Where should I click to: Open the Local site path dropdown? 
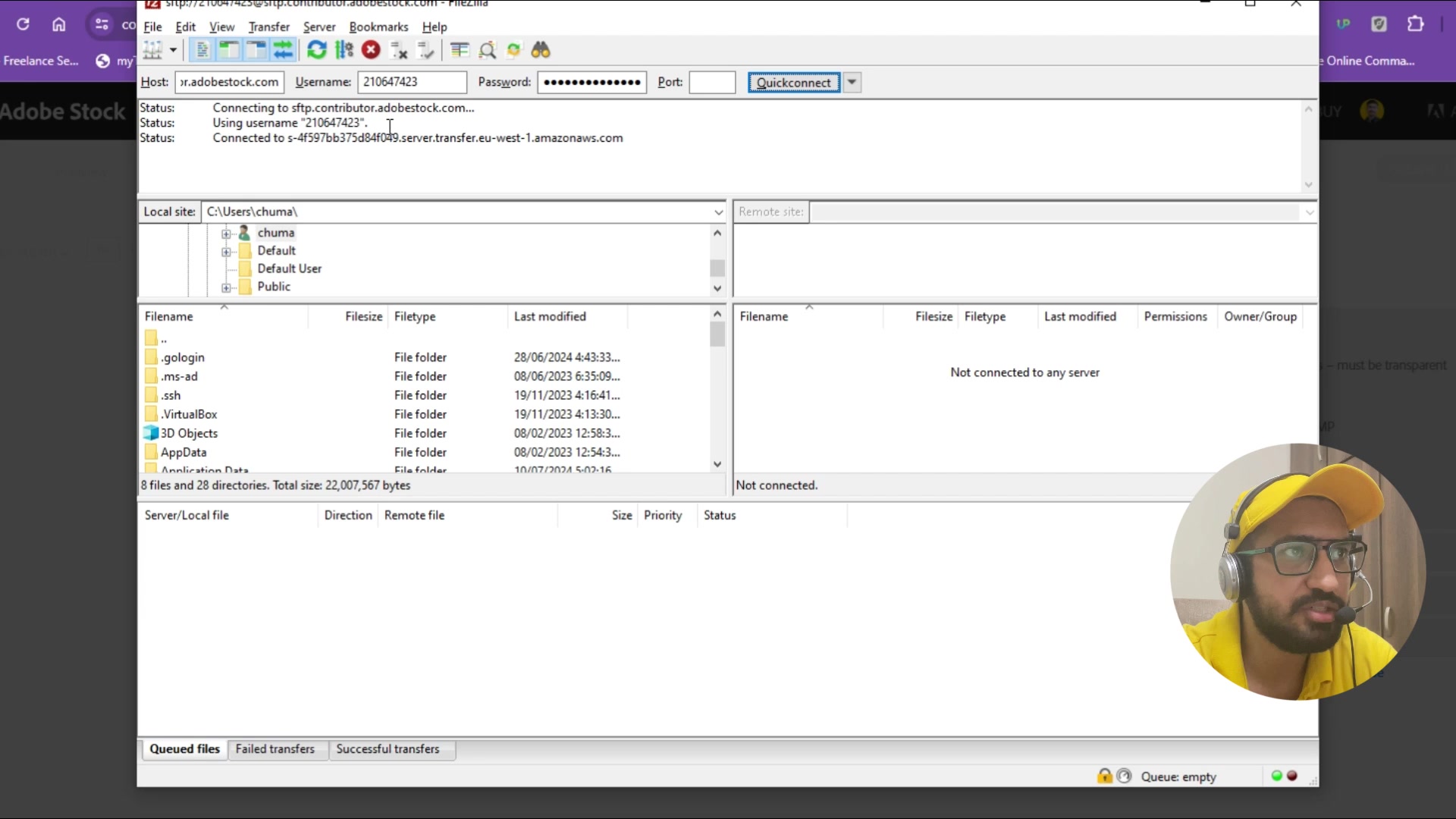[718, 212]
